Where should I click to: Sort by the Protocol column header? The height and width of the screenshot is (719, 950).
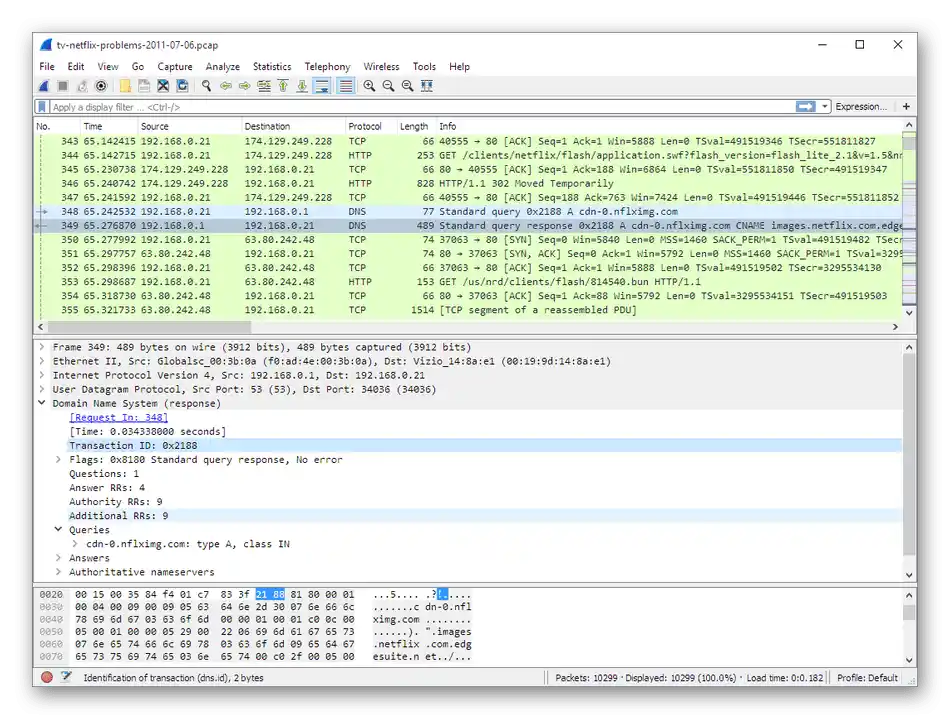pyautogui.click(x=369, y=126)
